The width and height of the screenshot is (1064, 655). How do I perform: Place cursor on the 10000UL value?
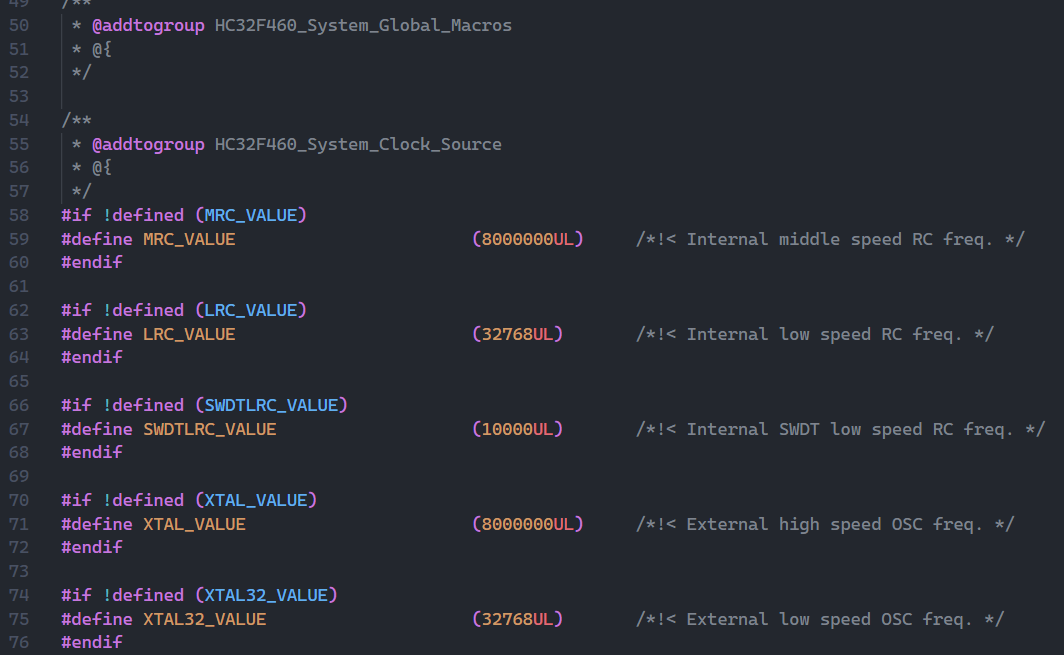(517, 429)
